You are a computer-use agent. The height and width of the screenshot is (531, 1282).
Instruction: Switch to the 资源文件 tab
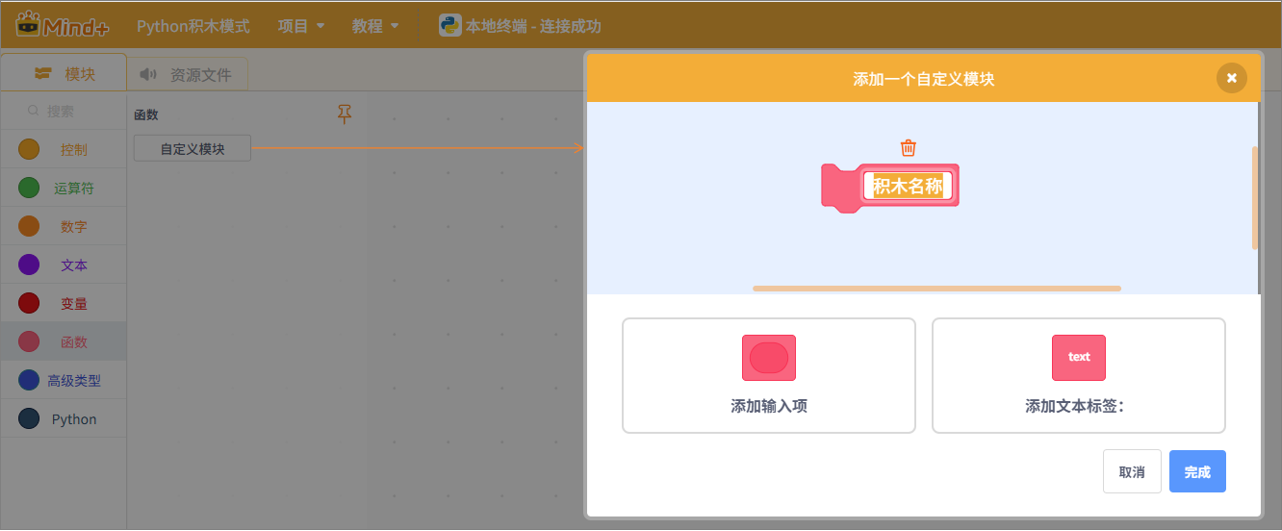pyautogui.click(x=186, y=74)
